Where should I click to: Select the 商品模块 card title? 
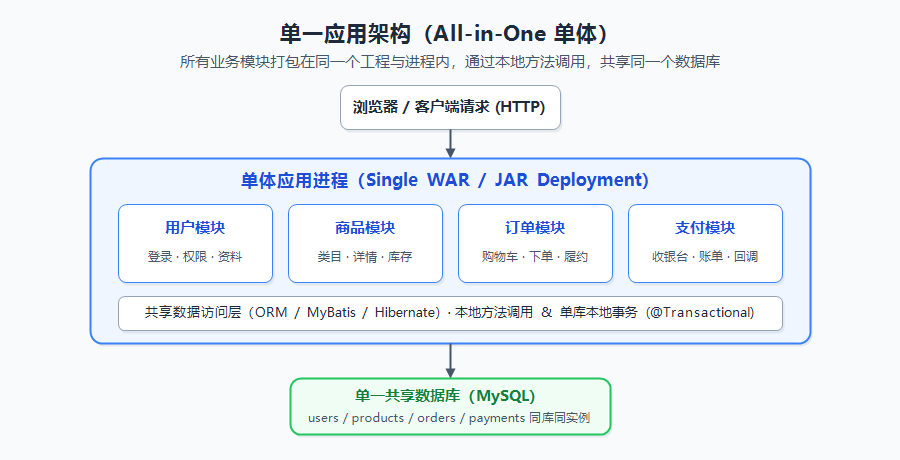click(x=365, y=228)
